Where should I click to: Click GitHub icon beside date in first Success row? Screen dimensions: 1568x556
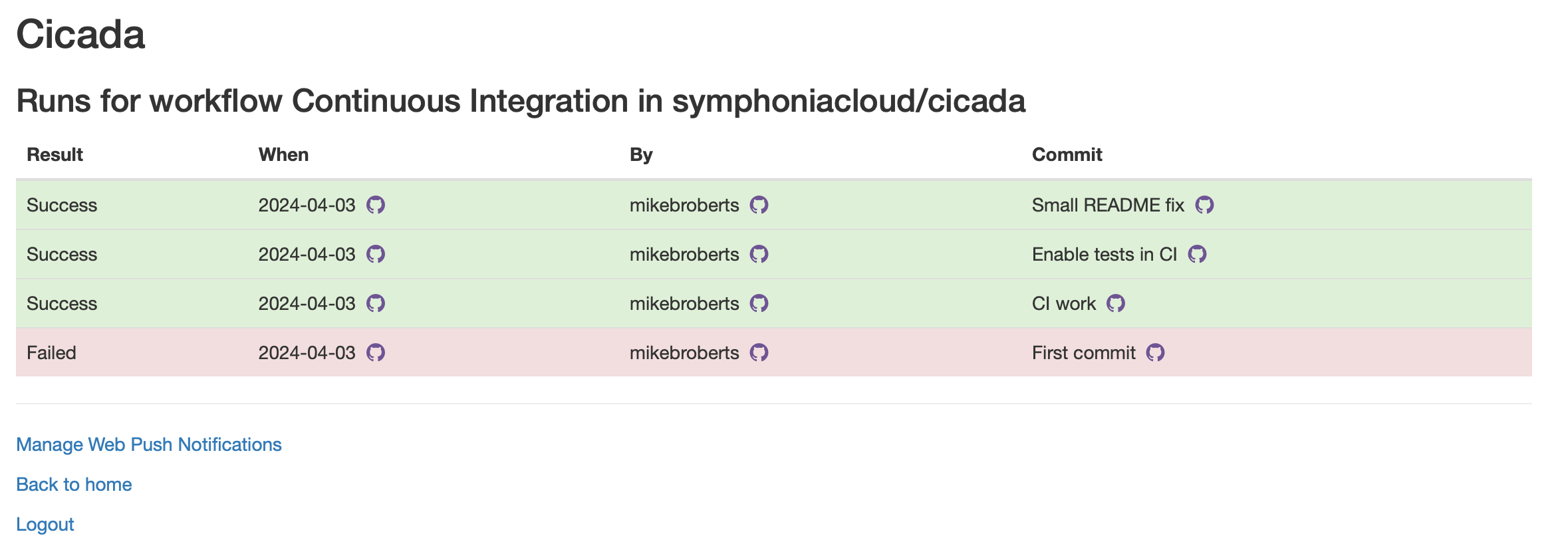(376, 205)
